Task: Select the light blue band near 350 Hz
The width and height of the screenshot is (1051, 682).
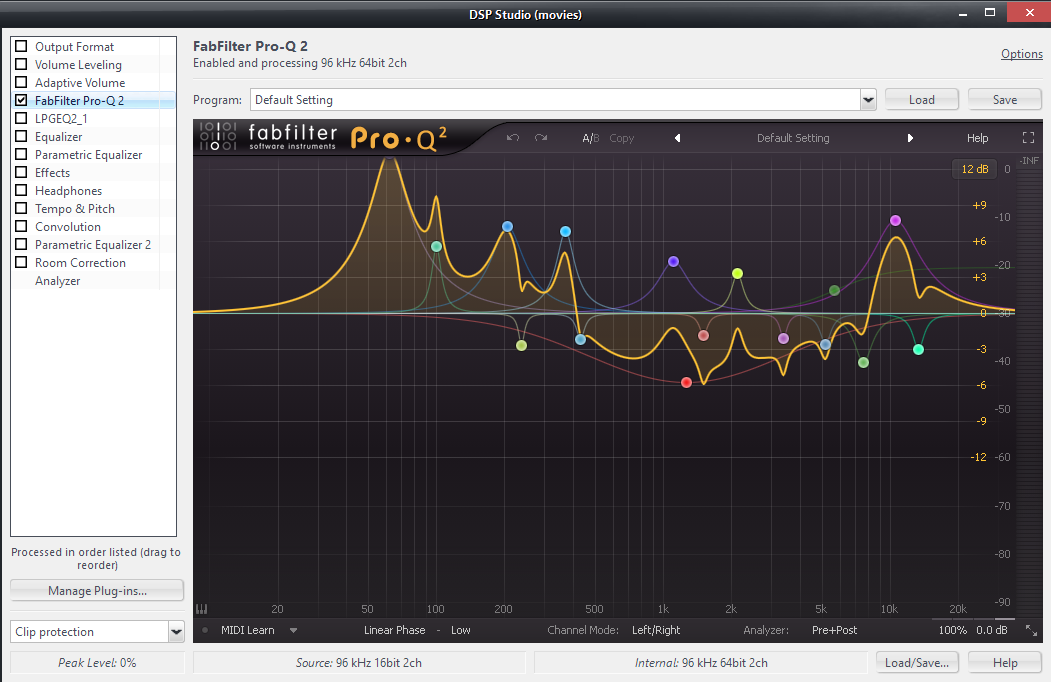Action: tap(565, 231)
